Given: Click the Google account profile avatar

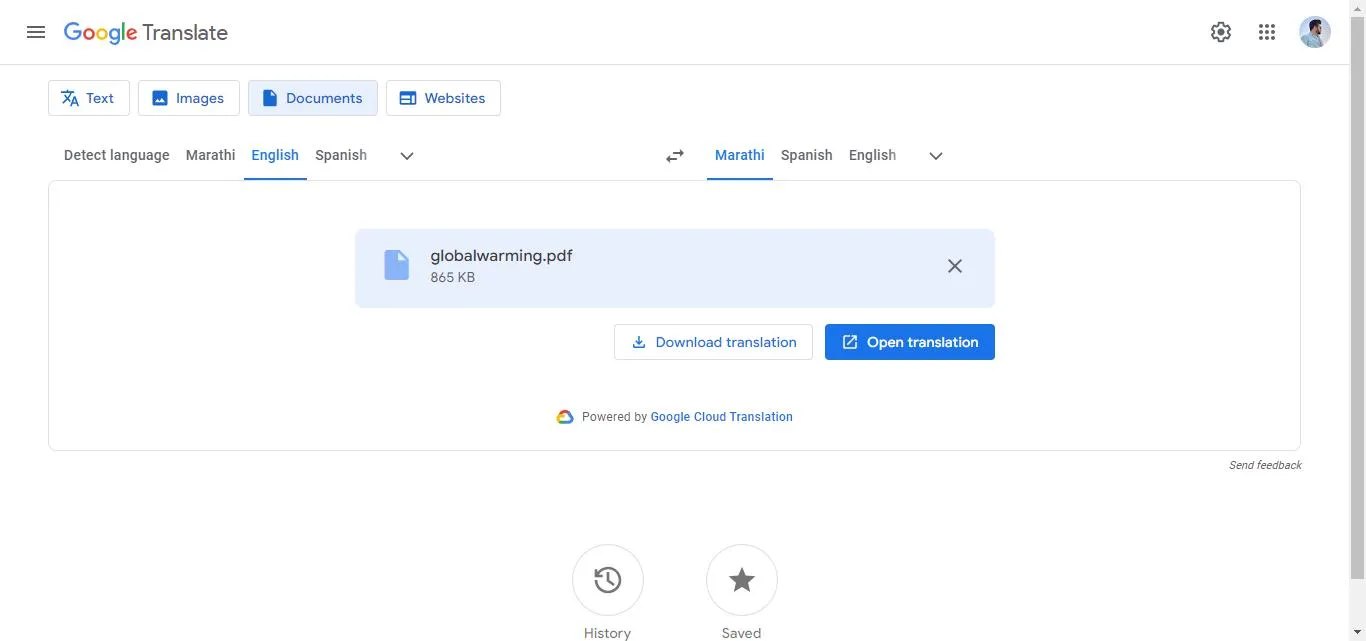Looking at the screenshot, I should point(1315,31).
